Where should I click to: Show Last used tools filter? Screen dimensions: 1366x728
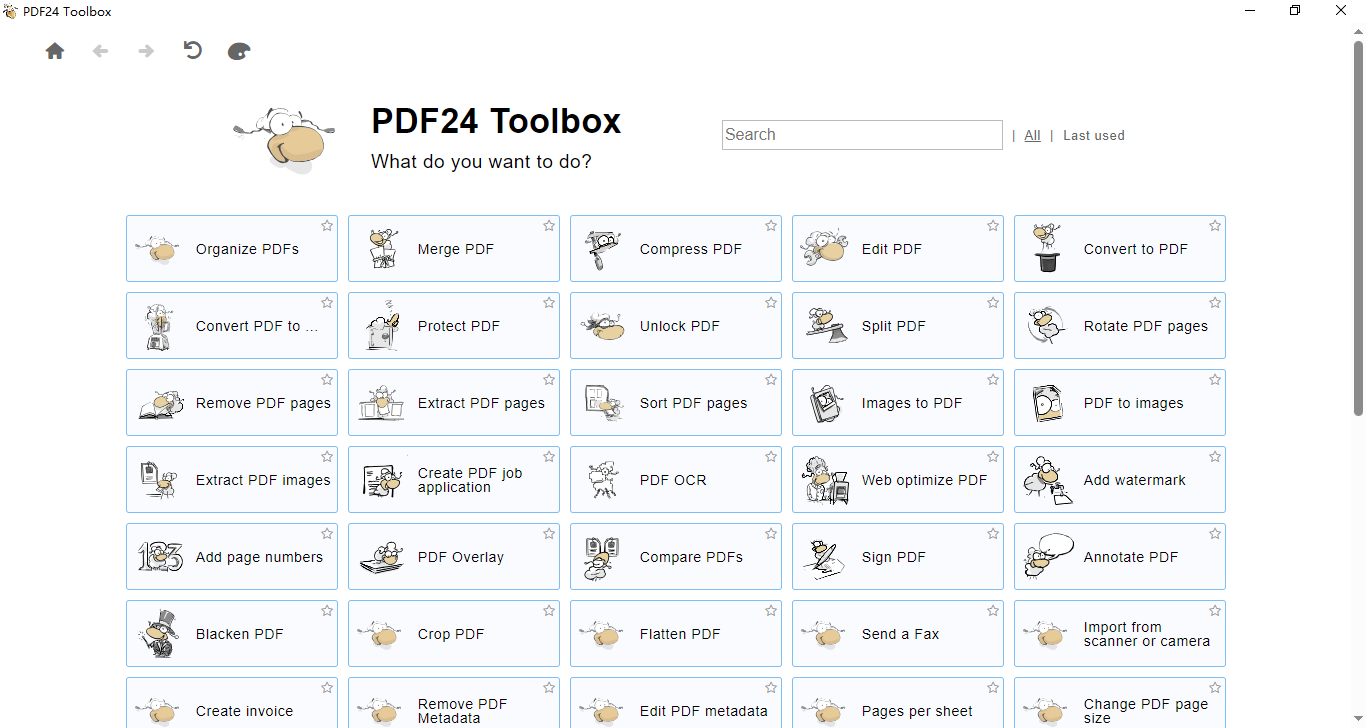[1093, 136]
